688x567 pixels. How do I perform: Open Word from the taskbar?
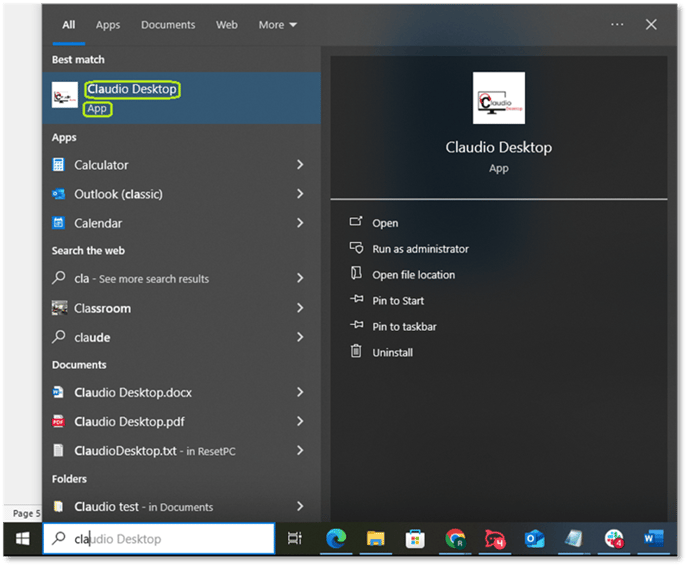(x=653, y=538)
